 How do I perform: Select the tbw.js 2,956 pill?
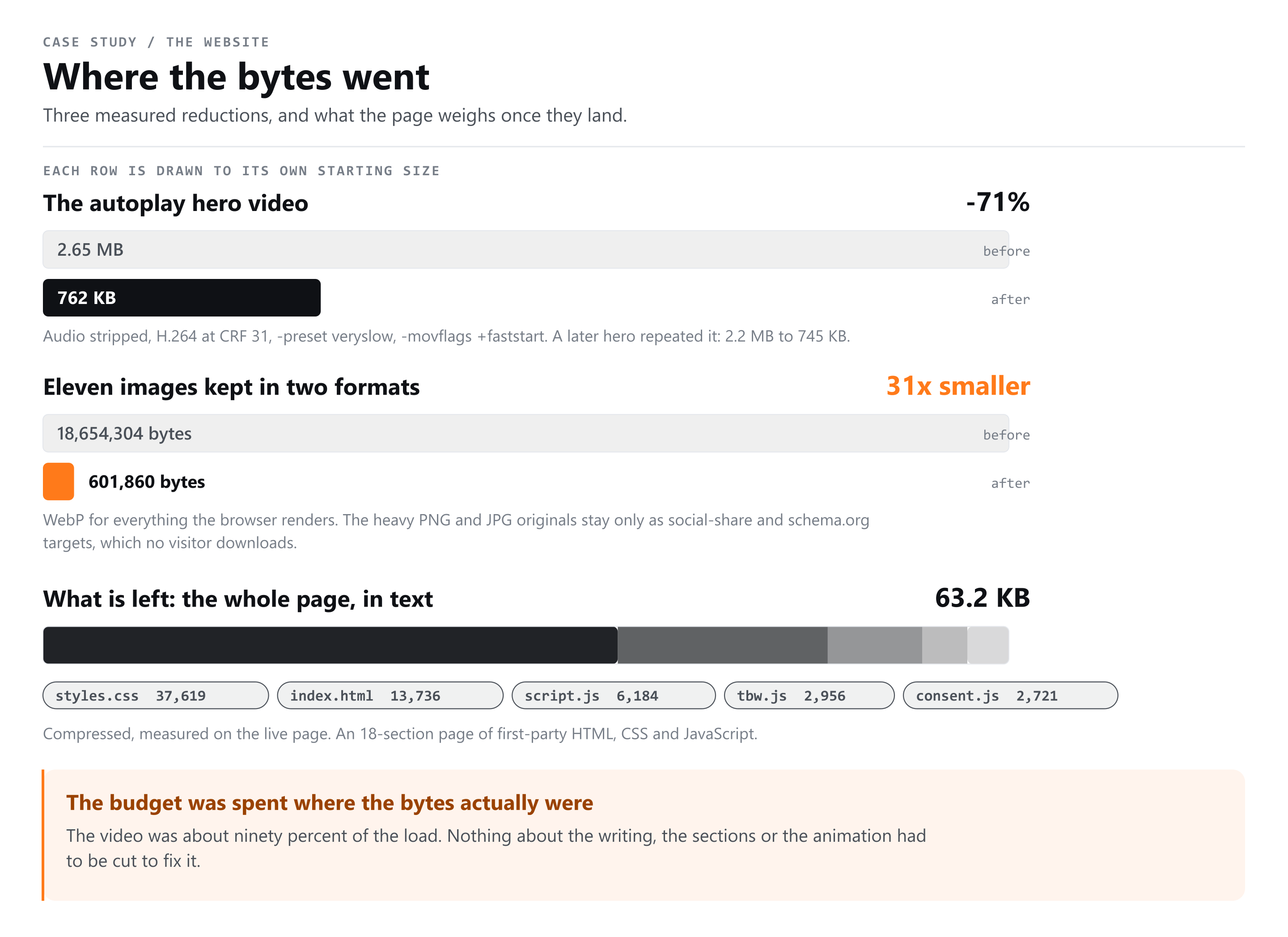tap(809, 695)
